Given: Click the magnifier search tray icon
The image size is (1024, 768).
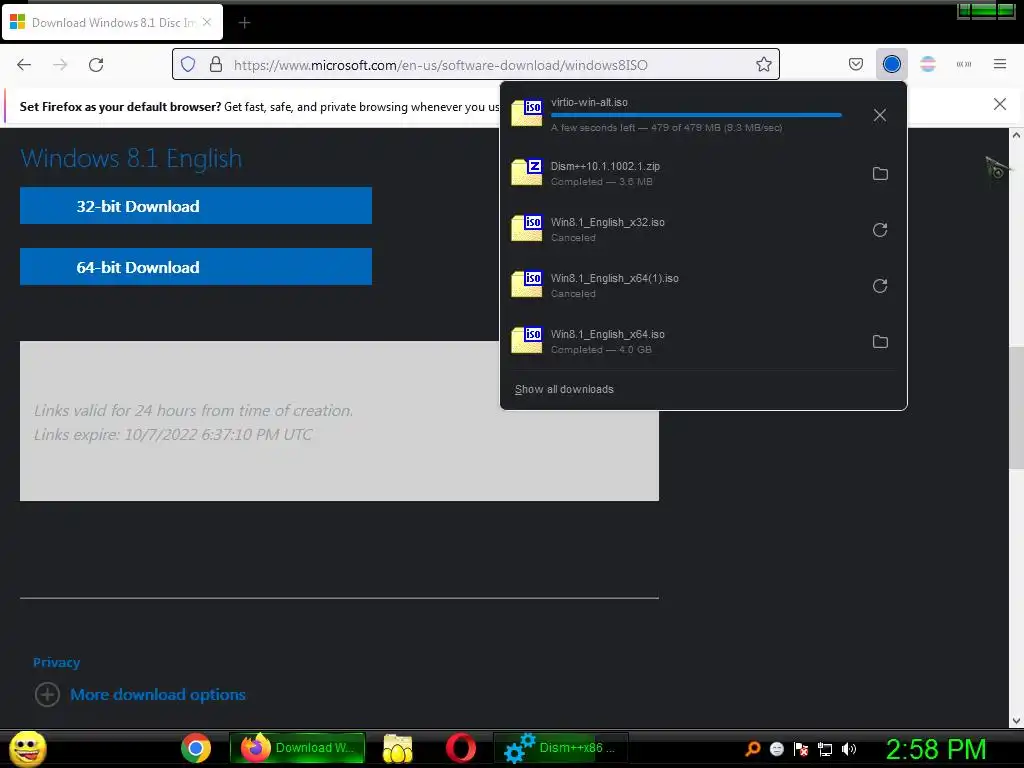Looking at the screenshot, I should click(753, 749).
